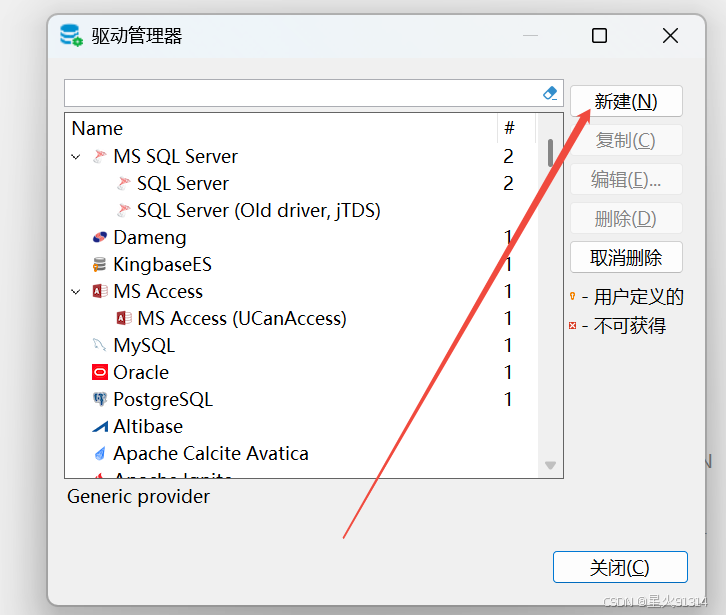
Task: Click the 用户定义的 legend text
Action: click(639, 297)
